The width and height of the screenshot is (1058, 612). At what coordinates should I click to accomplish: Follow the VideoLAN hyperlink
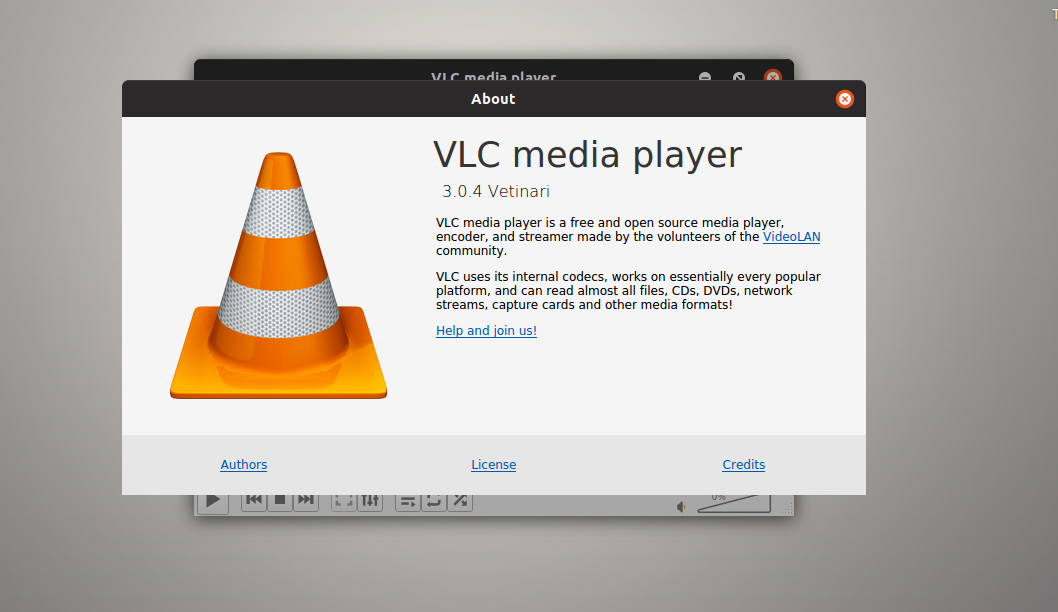pyautogui.click(x=791, y=237)
